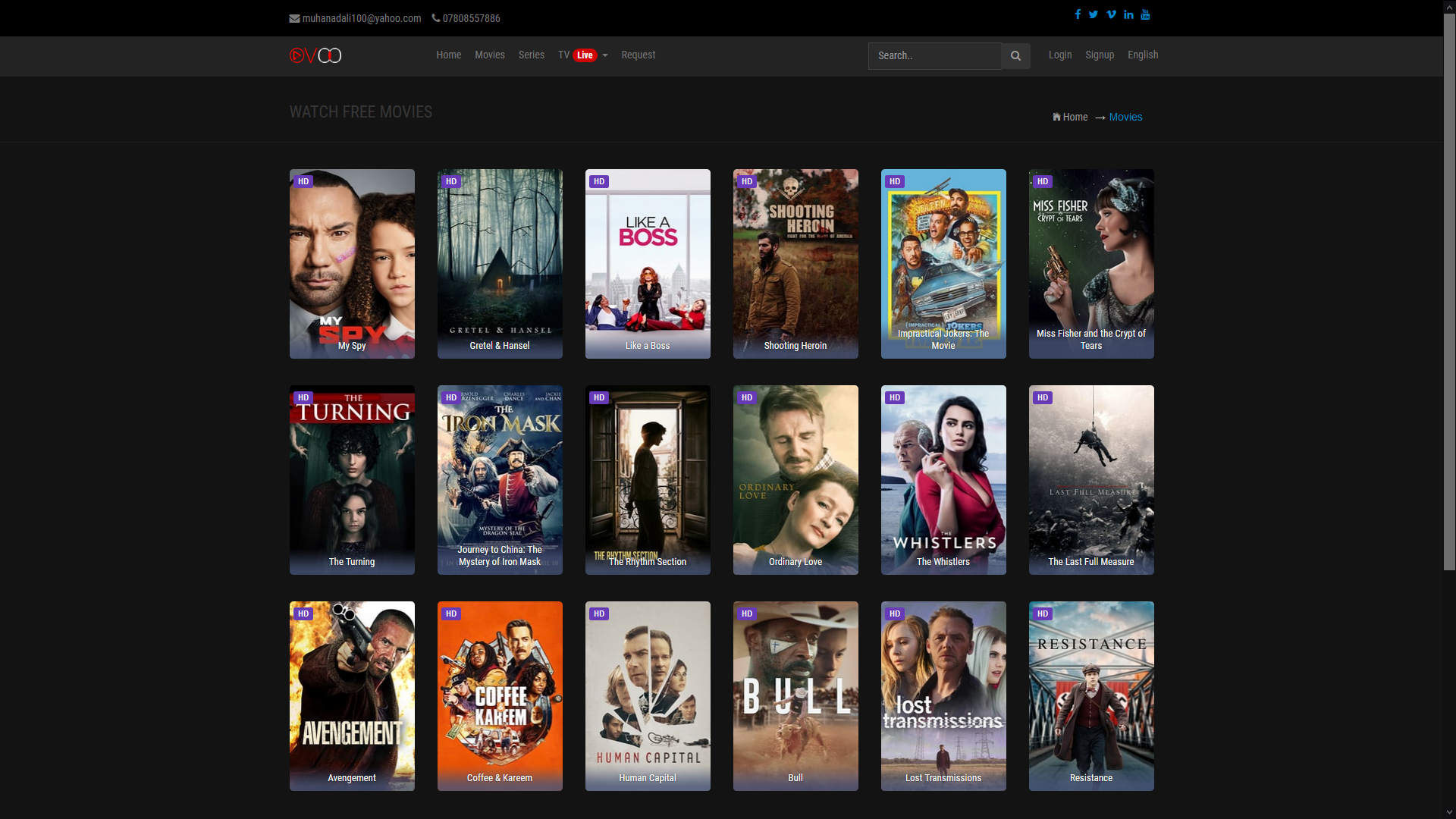1456x819 pixels.
Task: Open the Series menu item
Action: point(531,55)
